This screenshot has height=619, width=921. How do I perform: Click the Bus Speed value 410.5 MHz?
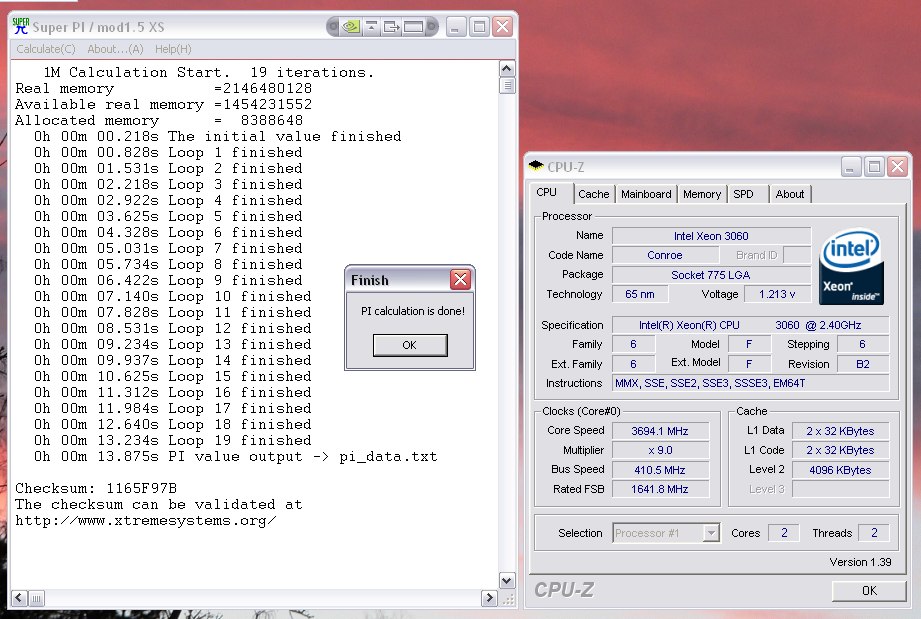pos(660,470)
